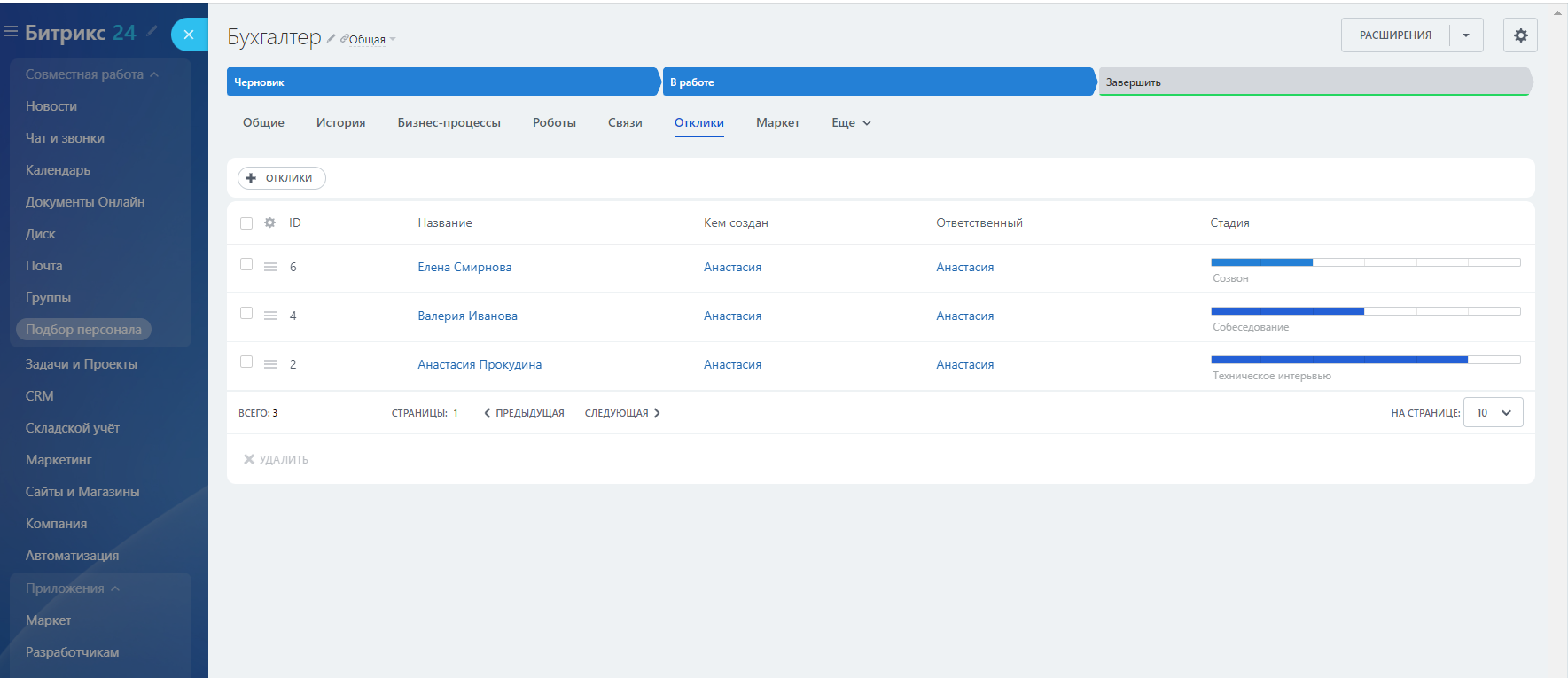Open the row actions menu for ID 4
Screen dimensions: 1568x678
pyautogui.click(x=270, y=316)
